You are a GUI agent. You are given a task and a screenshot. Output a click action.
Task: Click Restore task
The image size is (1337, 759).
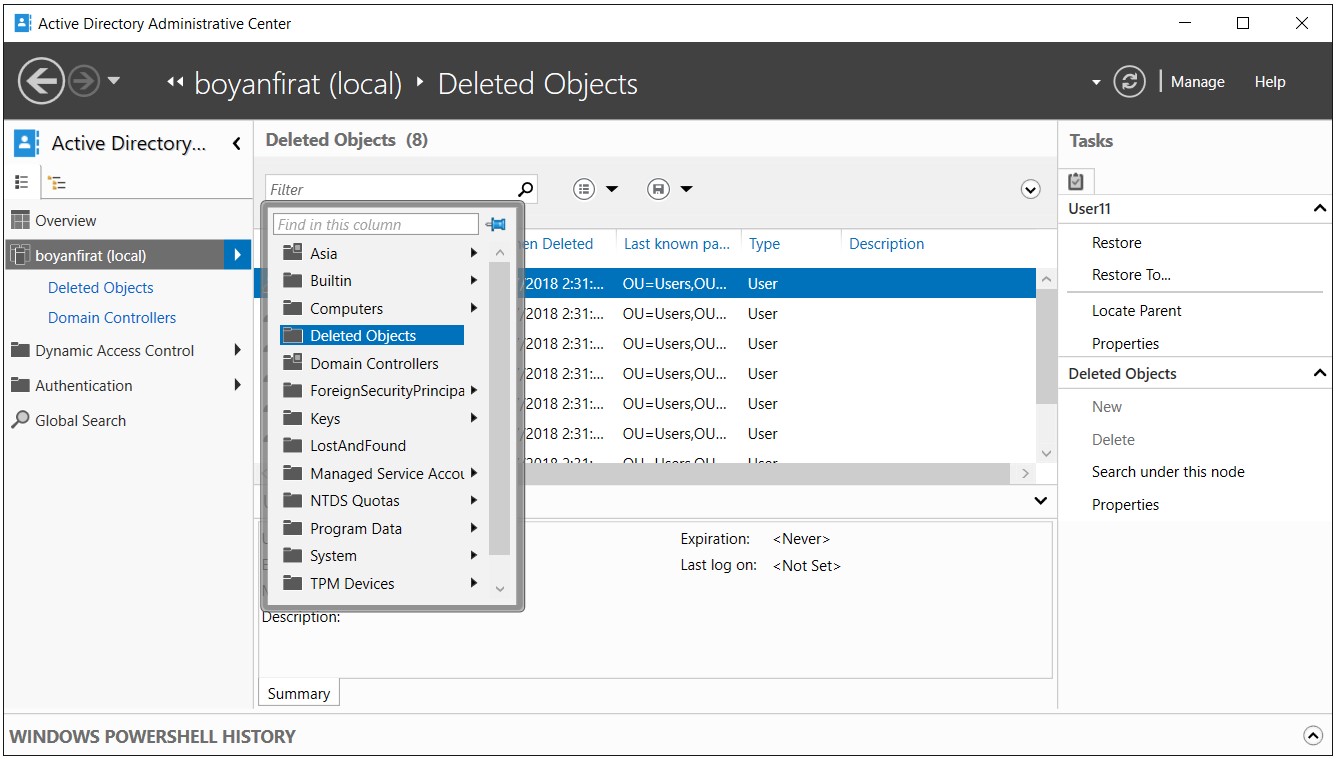coord(1117,243)
